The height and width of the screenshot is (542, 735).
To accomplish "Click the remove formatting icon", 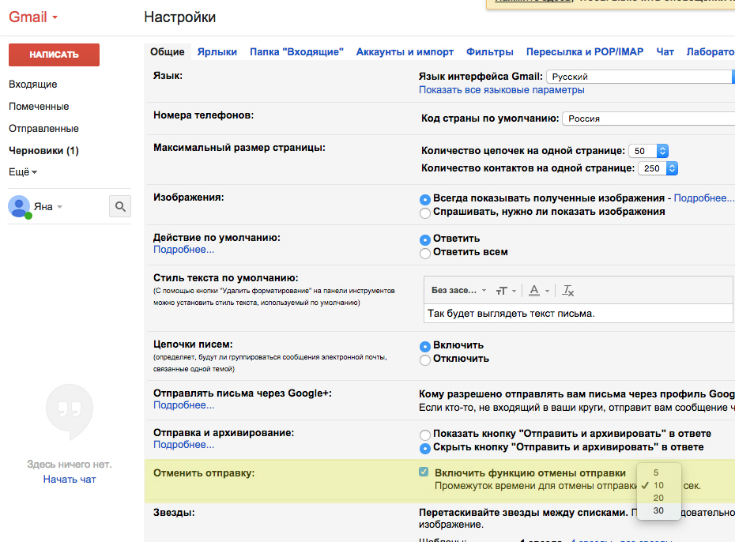I will click(x=568, y=291).
